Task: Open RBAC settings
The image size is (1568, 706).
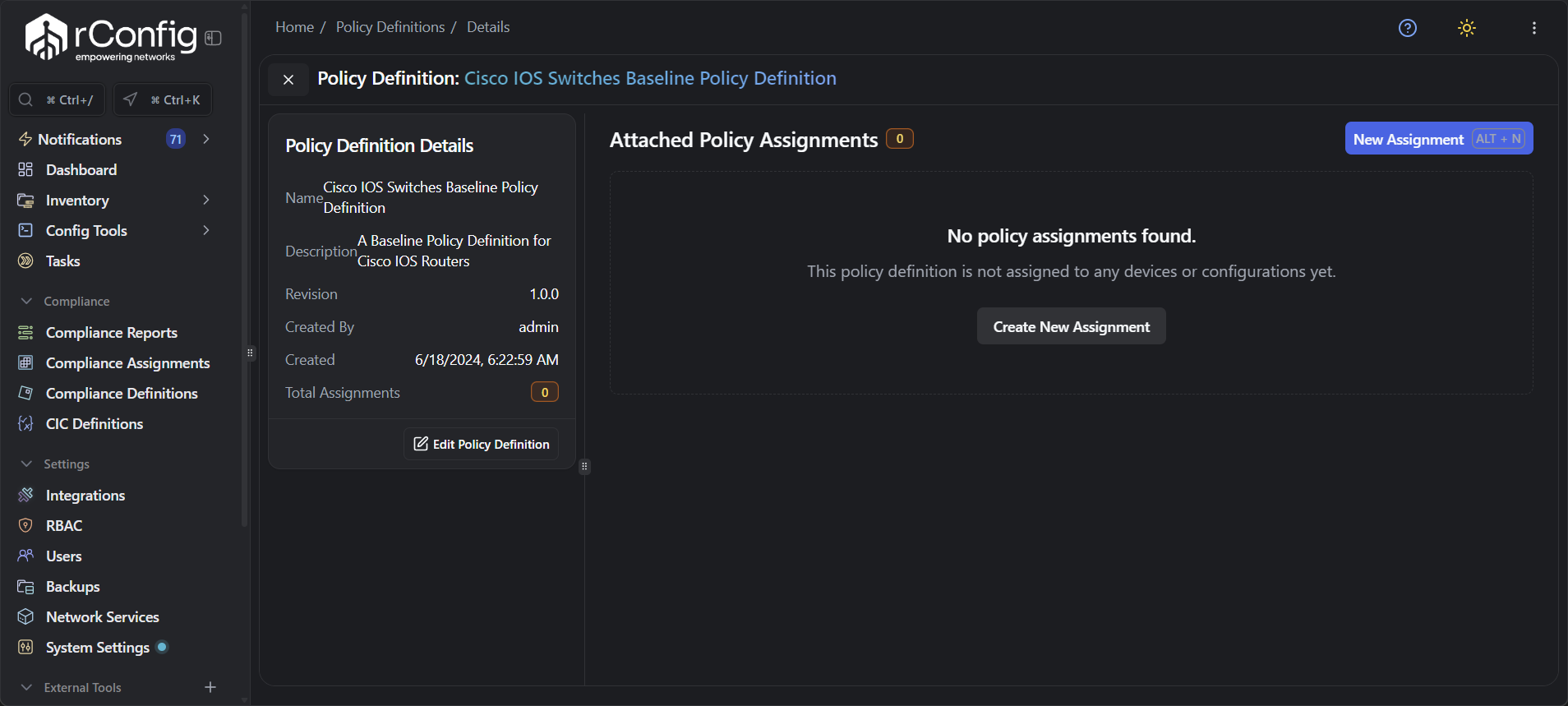Action: point(64,525)
